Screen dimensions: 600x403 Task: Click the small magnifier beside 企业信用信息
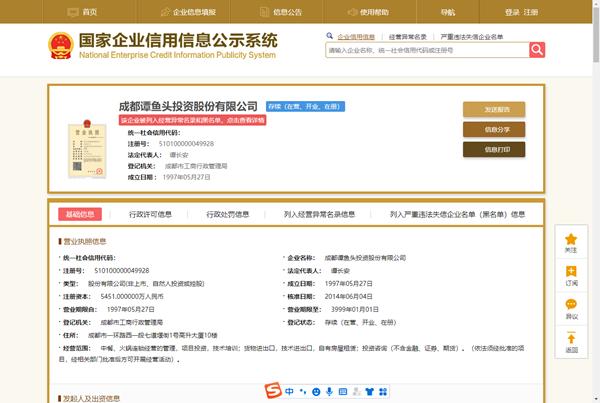tap(329, 36)
